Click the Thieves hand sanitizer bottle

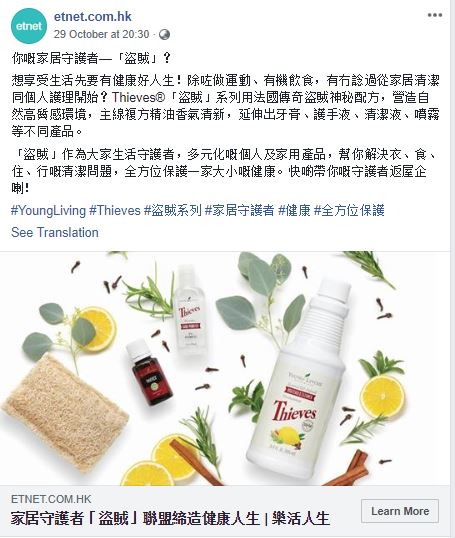(188, 310)
